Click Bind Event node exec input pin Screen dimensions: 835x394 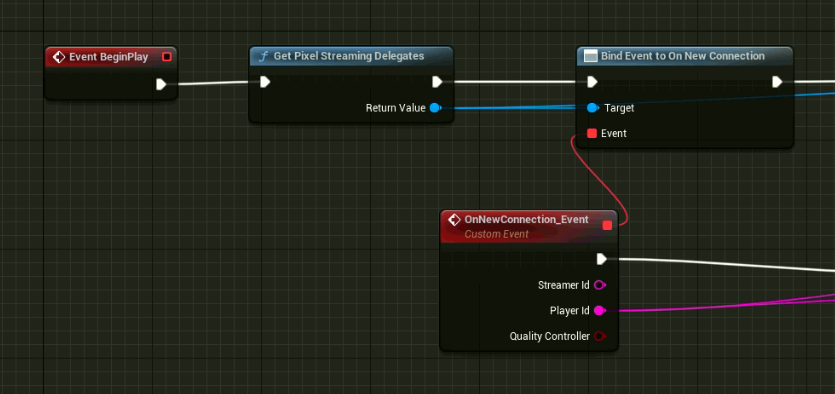(592, 82)
